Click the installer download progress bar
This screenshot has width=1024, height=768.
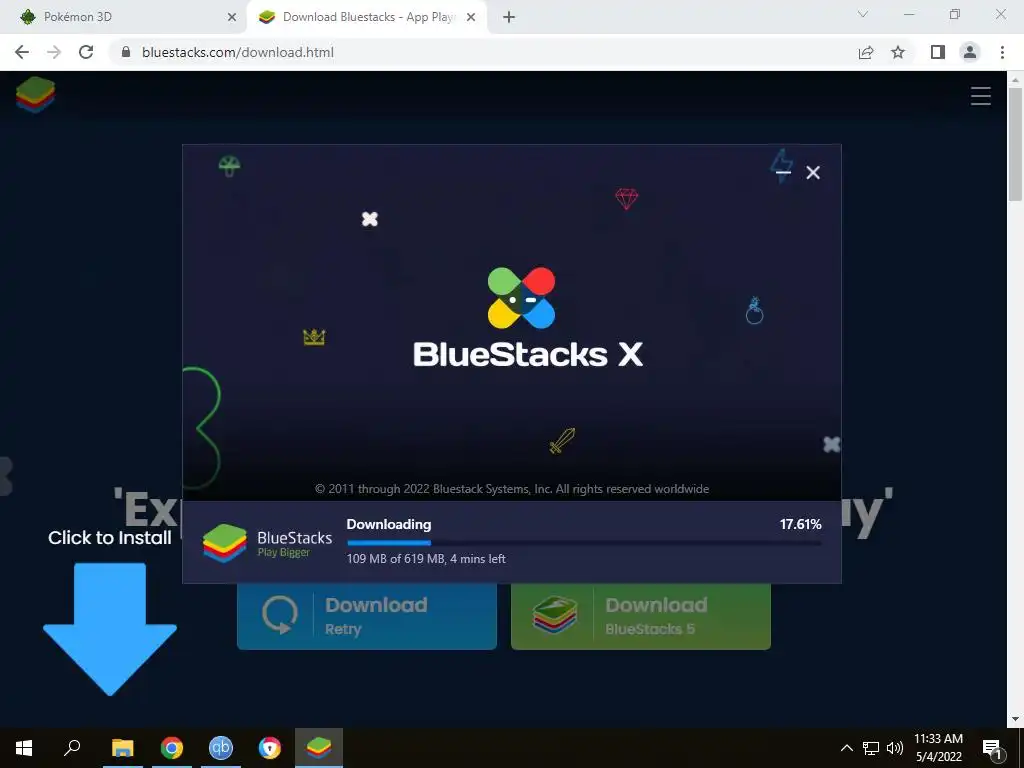[584, 543]
